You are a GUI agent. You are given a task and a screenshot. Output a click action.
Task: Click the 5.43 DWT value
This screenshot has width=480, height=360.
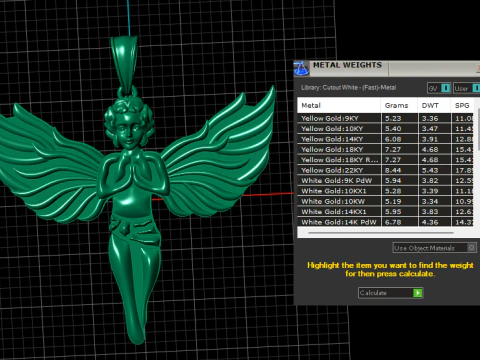click(x=430, y=170)
